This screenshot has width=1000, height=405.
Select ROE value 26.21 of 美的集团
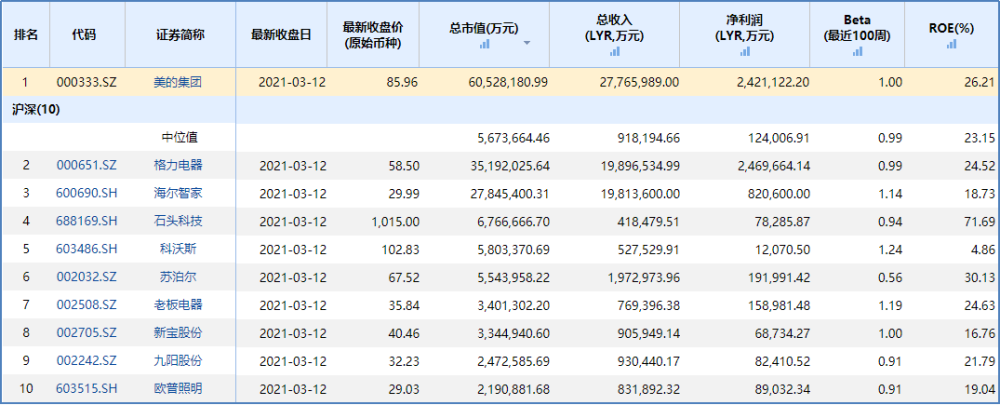(981, 82)
